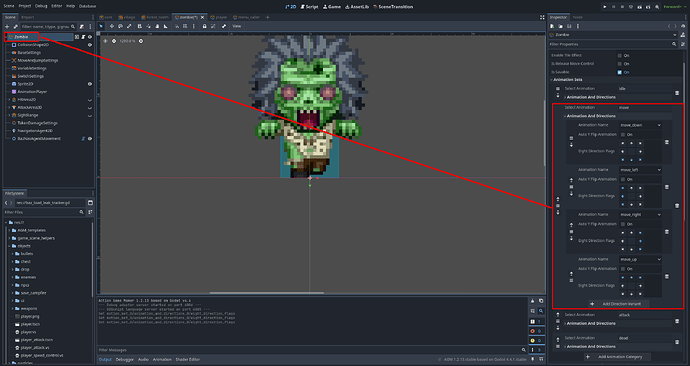Open the Database menu
This screenshot has height=366, width=690.
(88, 6)
